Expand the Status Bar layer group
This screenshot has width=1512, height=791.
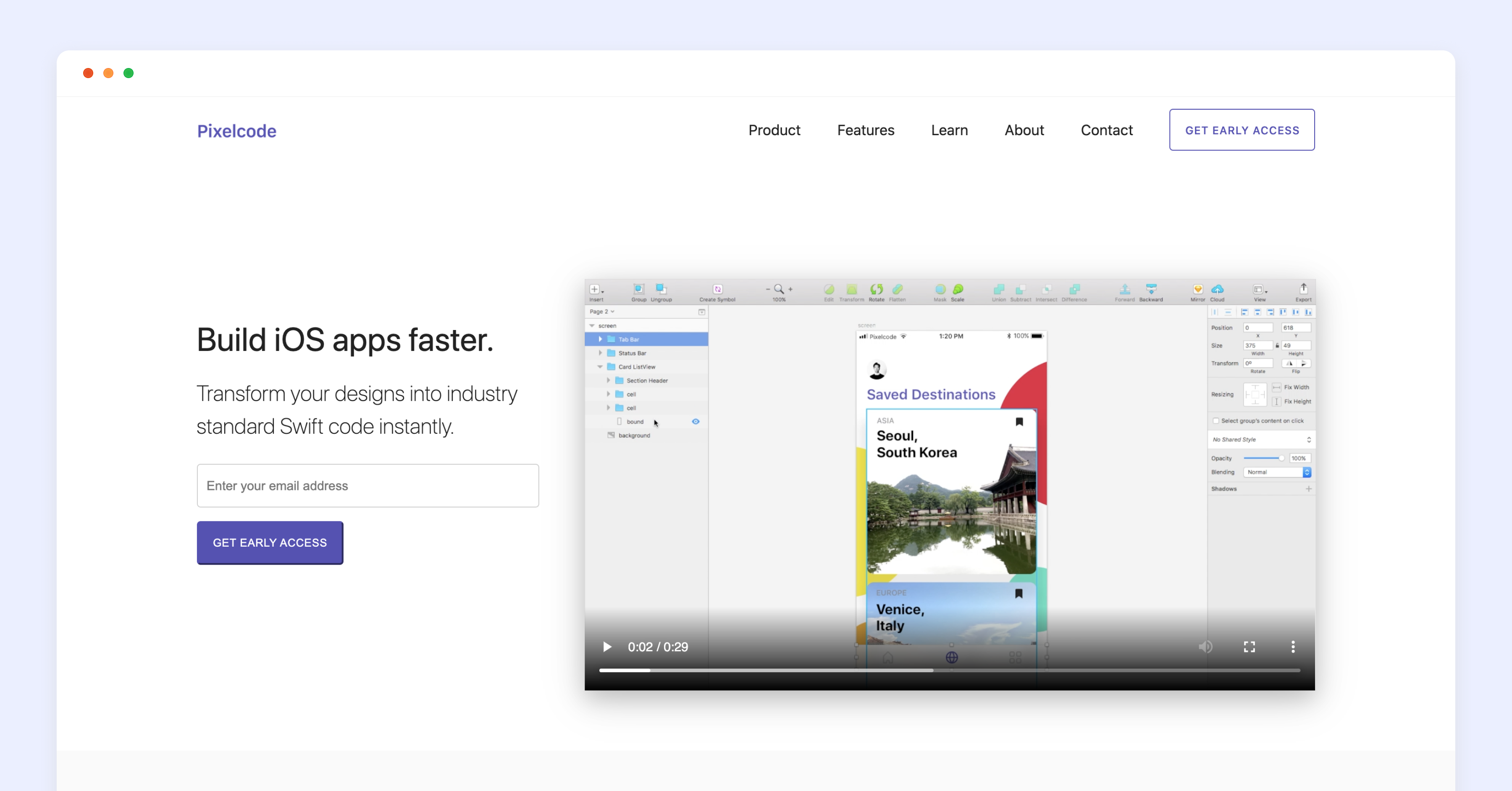[x=600, y=354]
